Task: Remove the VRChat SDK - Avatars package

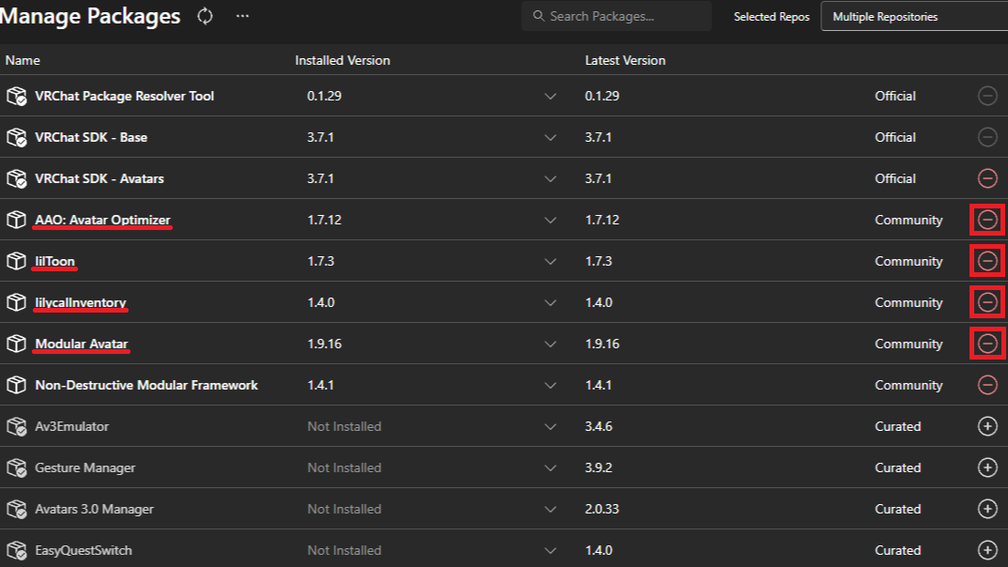Action: pyautogui.click(x=987, y=178)
